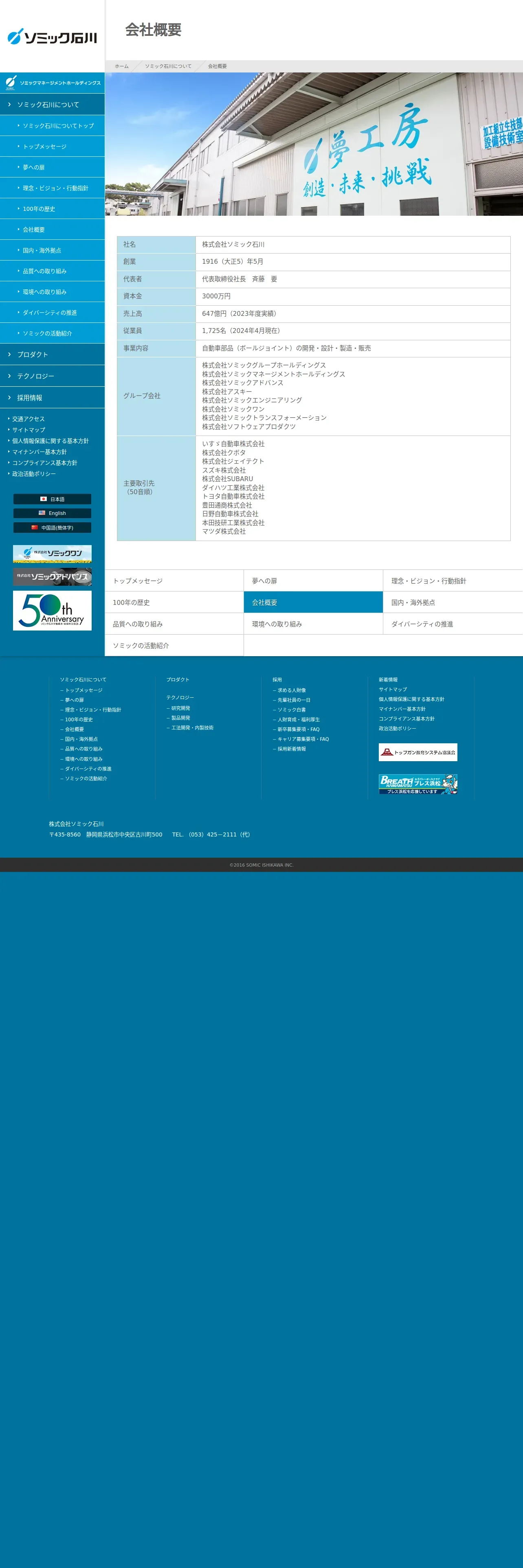Open the 50th Anniversary banner
523x1568 pixels.
click(x=53, y=611)
